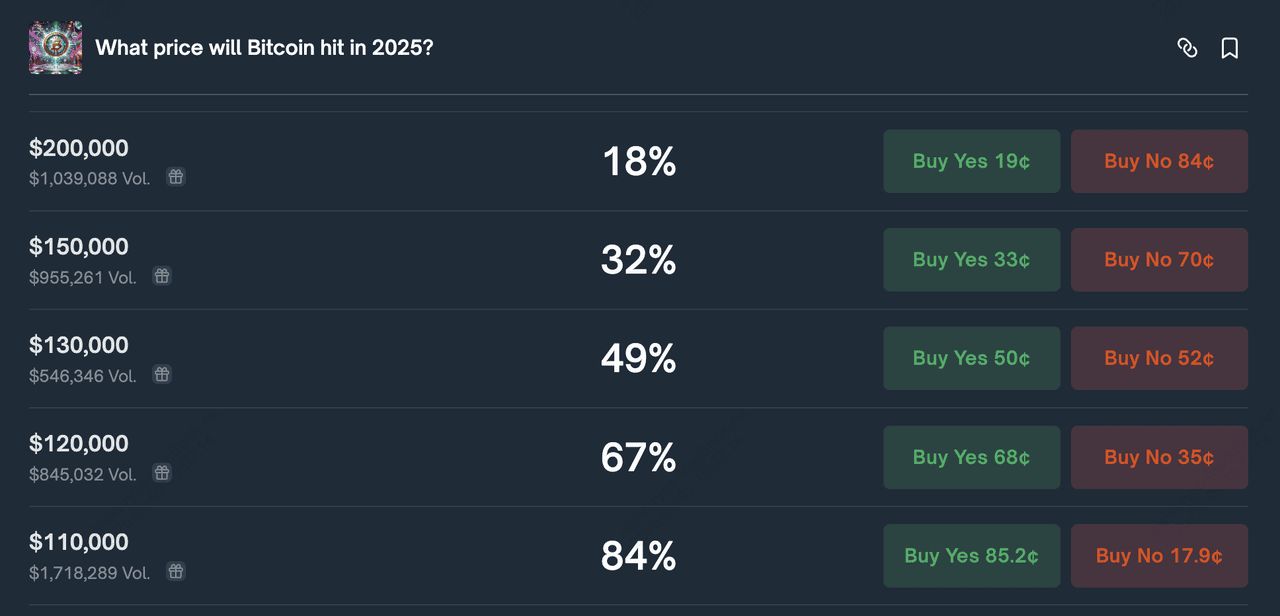Click the rewards gift icon for $150,000
Screen dimensions: 1280x616
[162, 276]
